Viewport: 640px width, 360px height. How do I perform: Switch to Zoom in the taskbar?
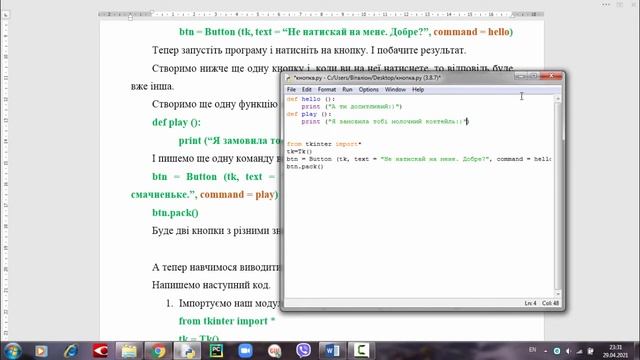click(245, 351)
